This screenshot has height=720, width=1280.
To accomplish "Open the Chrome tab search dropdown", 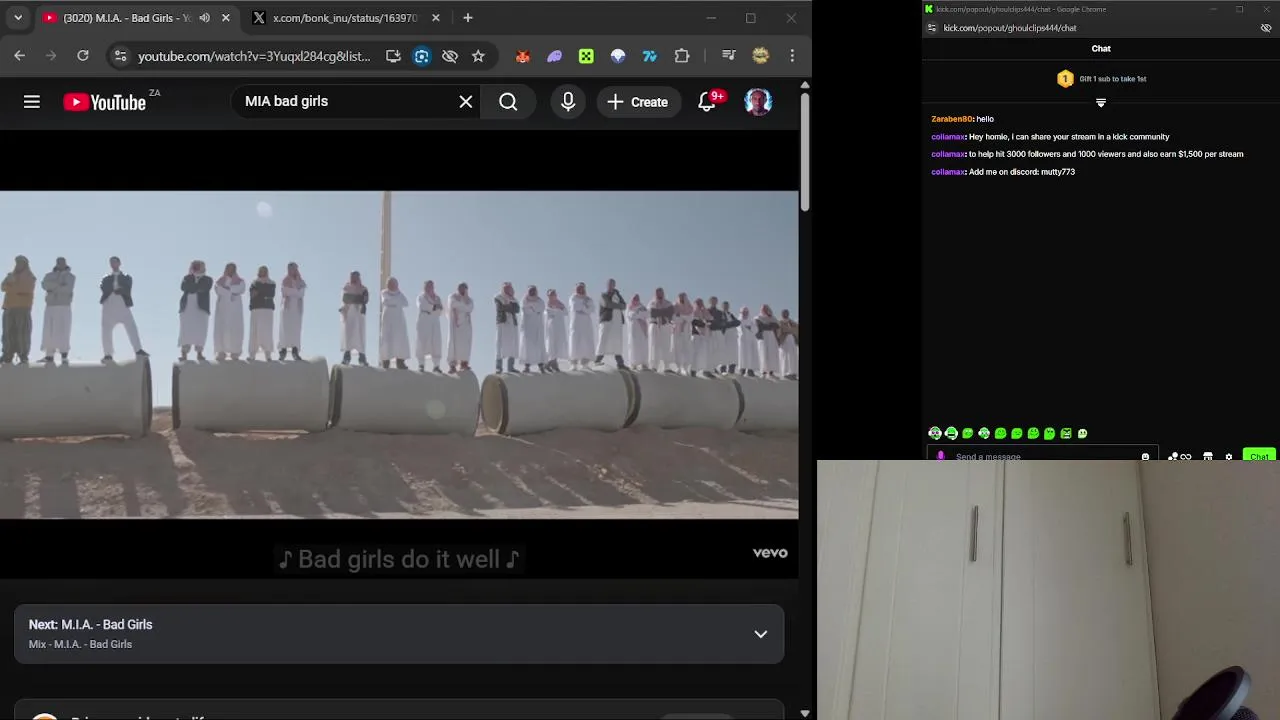I will click(18, 18).
